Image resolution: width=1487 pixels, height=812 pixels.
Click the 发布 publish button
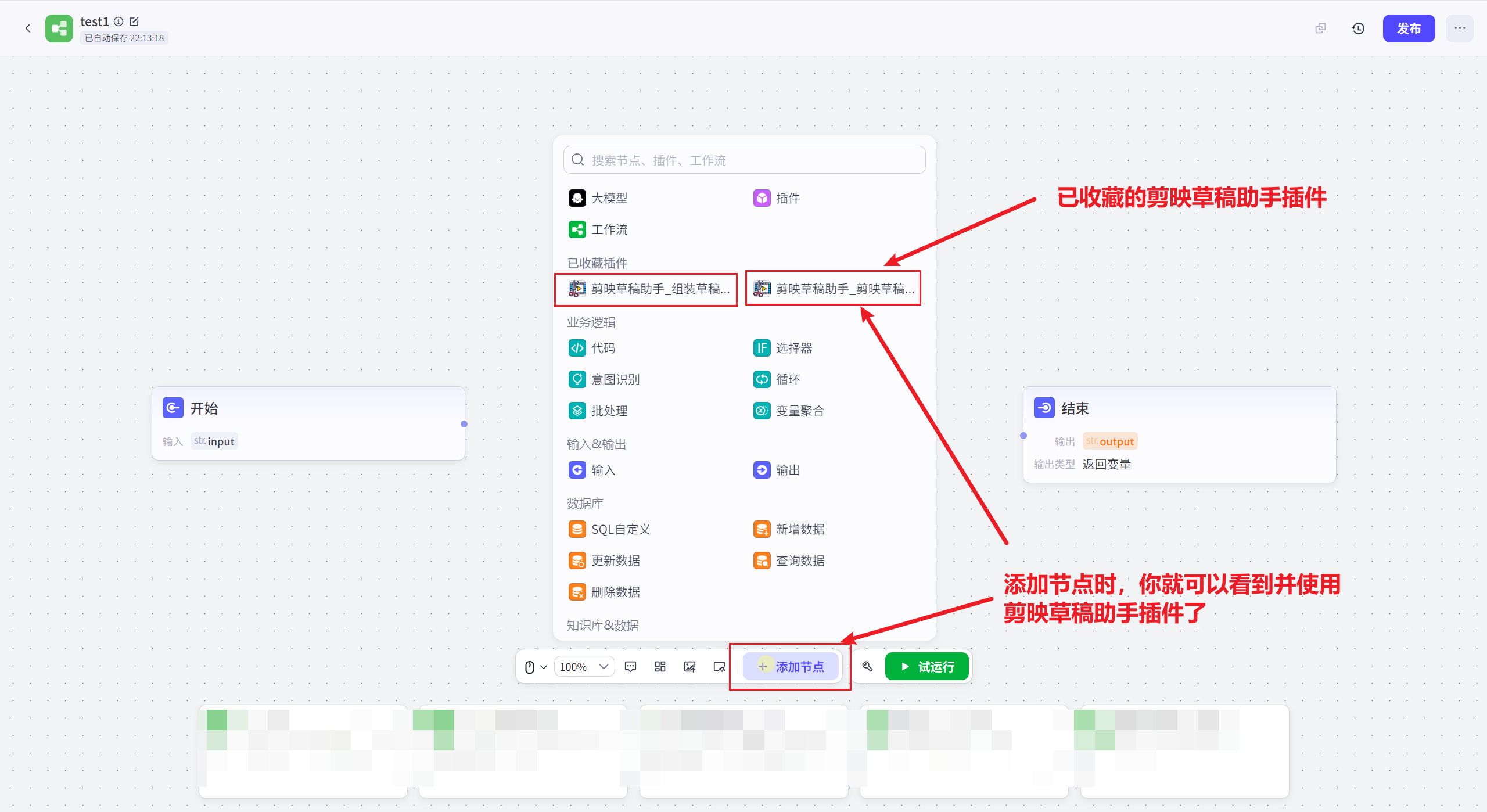coord(1409,28)
